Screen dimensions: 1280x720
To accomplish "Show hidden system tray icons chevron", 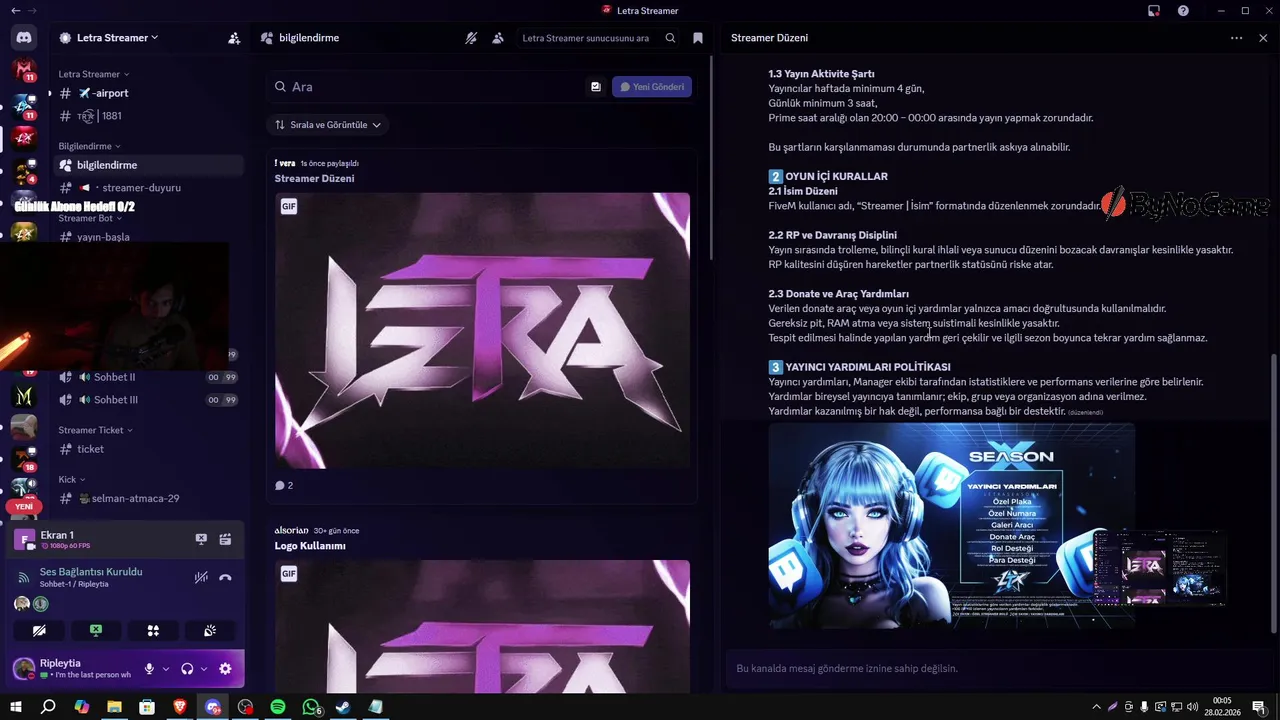I will [x=1096, y=707].
